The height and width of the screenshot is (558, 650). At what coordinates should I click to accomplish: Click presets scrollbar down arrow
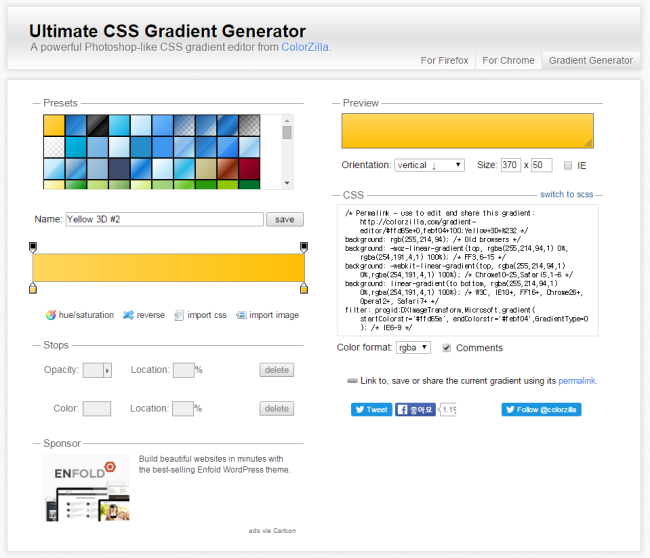[287, 183]
